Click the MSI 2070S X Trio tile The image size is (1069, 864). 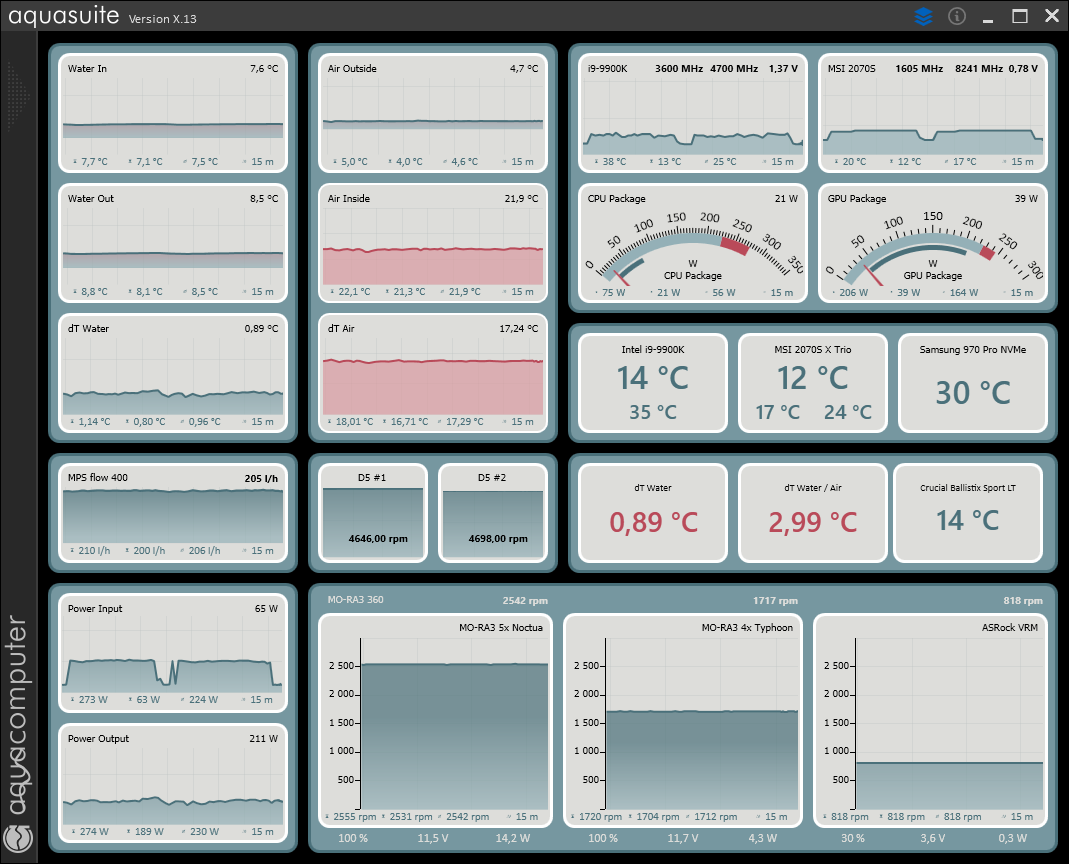[813, 383]
